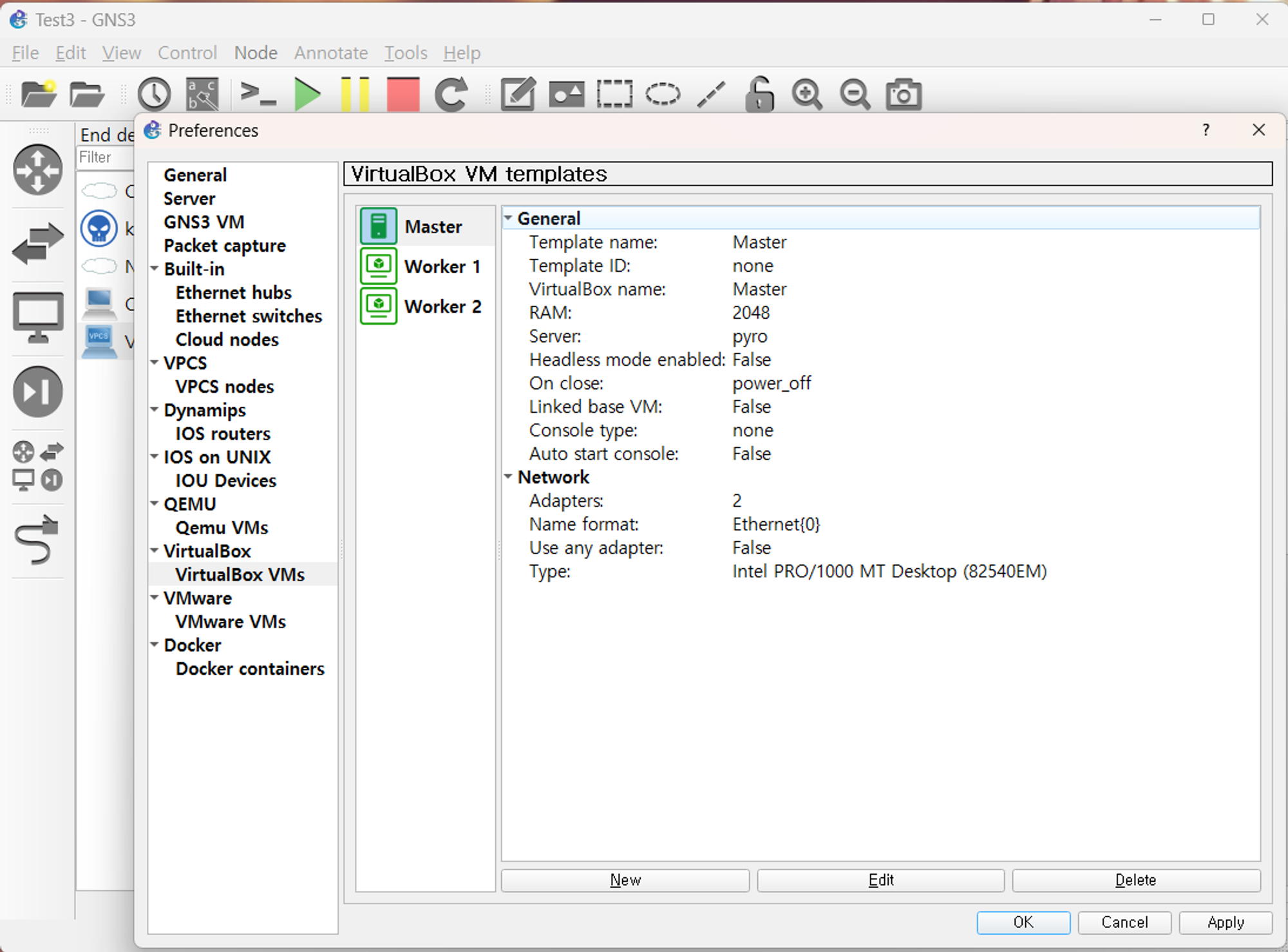Browse all devices sidebar icon

pos(38,466)
